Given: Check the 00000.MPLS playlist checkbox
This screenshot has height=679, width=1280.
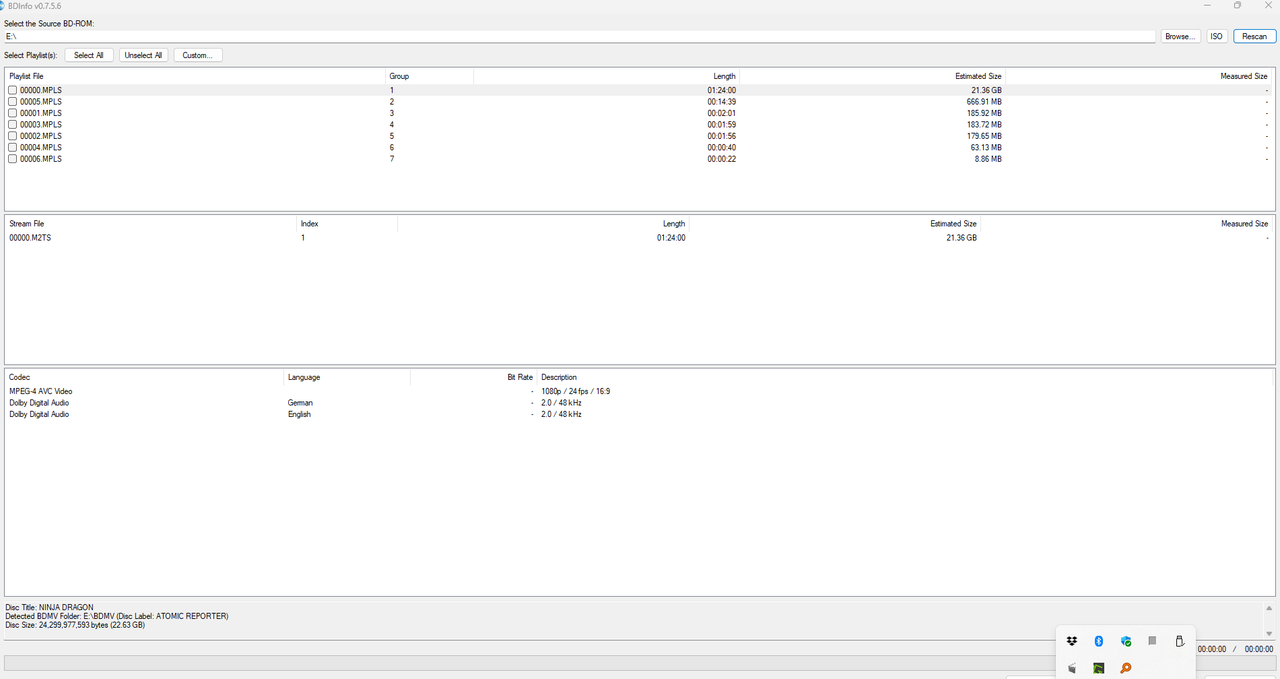Looking at the screenshot, I should [13, 90].
